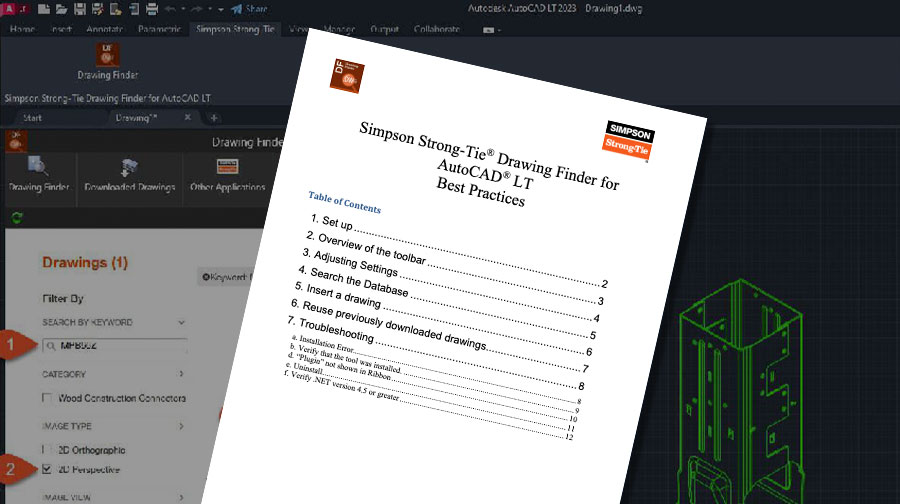
Task: Open 'Troubleshooting' contents entry
Action: click(435, 352)
